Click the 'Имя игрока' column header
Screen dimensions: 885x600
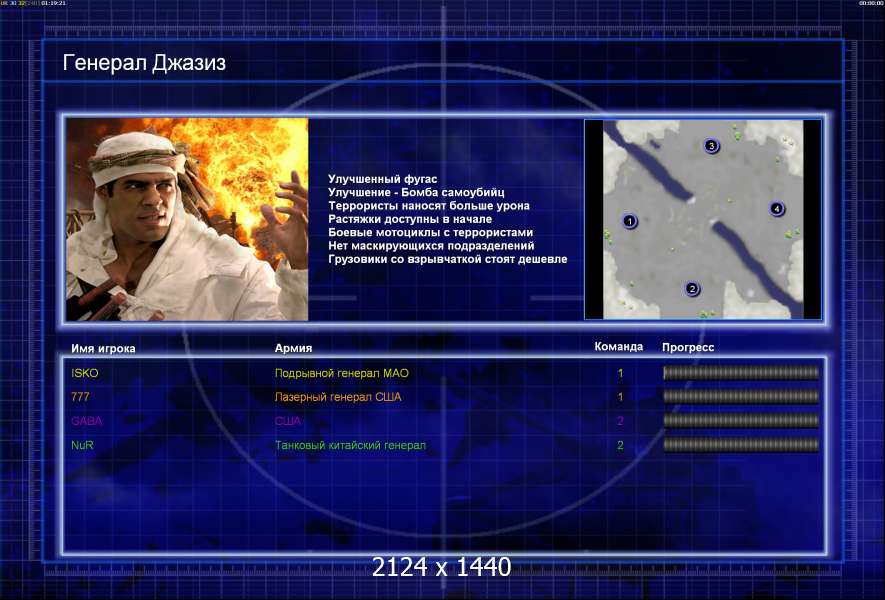coord(103,348)
